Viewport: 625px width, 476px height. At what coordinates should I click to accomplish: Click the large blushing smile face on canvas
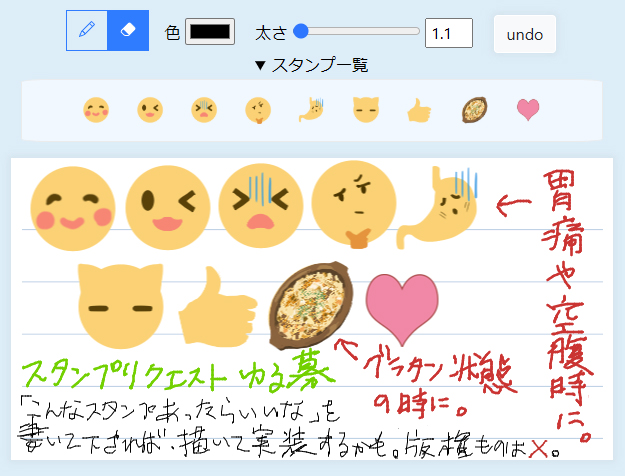coord(73,208)
